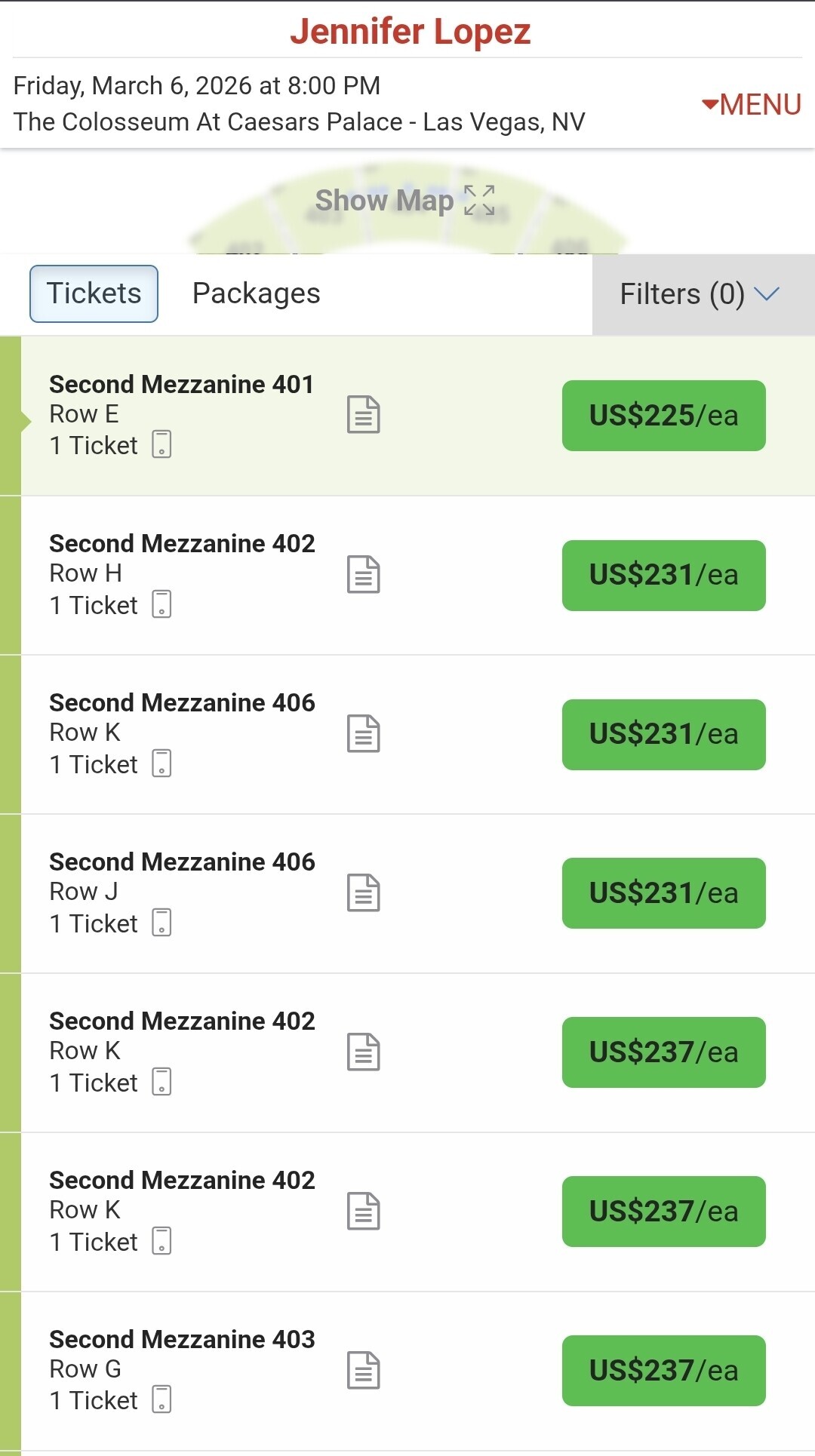Choose US$231/ea for Mezzanine 402 Row H
Viewport: 815px width, 1456px height.
[663, 576]
